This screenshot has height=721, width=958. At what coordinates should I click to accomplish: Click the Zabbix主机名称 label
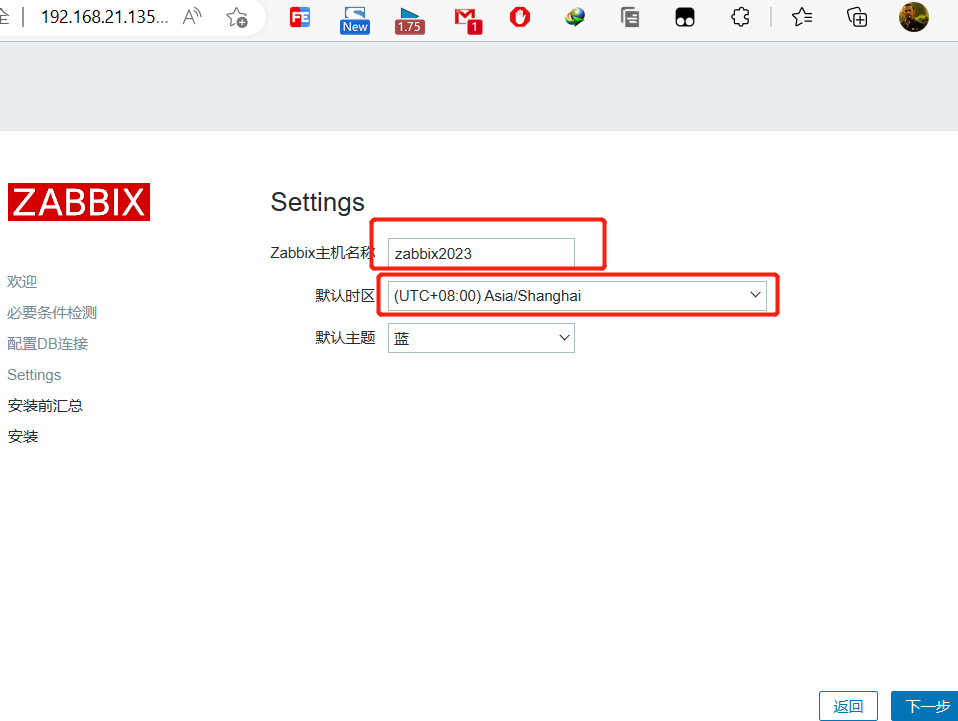(x=323, y=253)
